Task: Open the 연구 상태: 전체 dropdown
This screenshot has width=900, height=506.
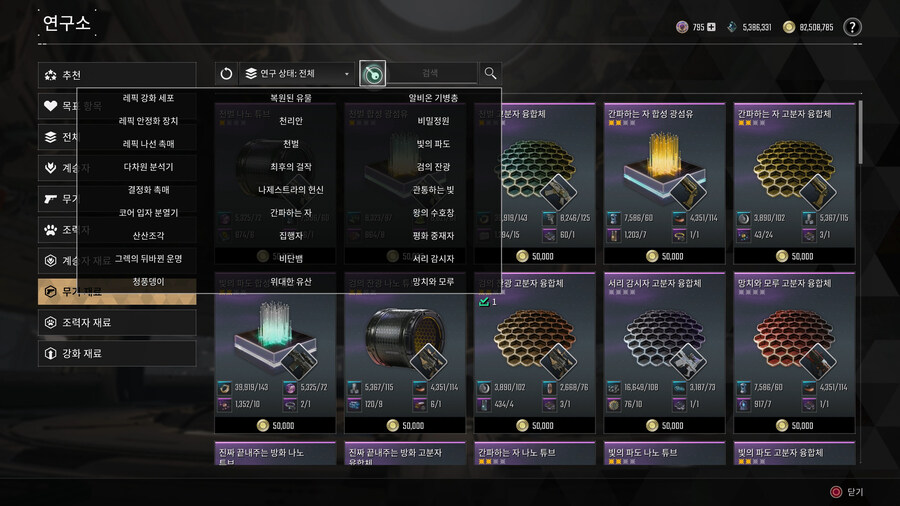Action: tap(297, 73)
